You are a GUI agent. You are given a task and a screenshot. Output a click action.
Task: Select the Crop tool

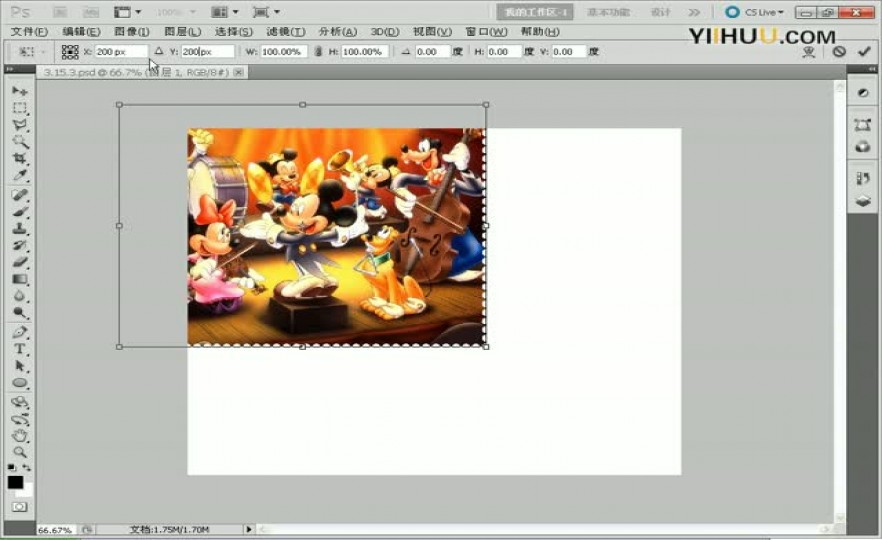(20, 159)
